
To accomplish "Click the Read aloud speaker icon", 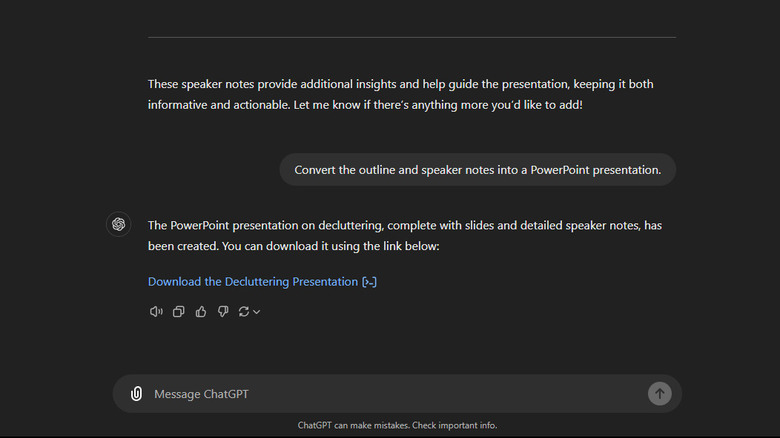I will tap(156, 312).
